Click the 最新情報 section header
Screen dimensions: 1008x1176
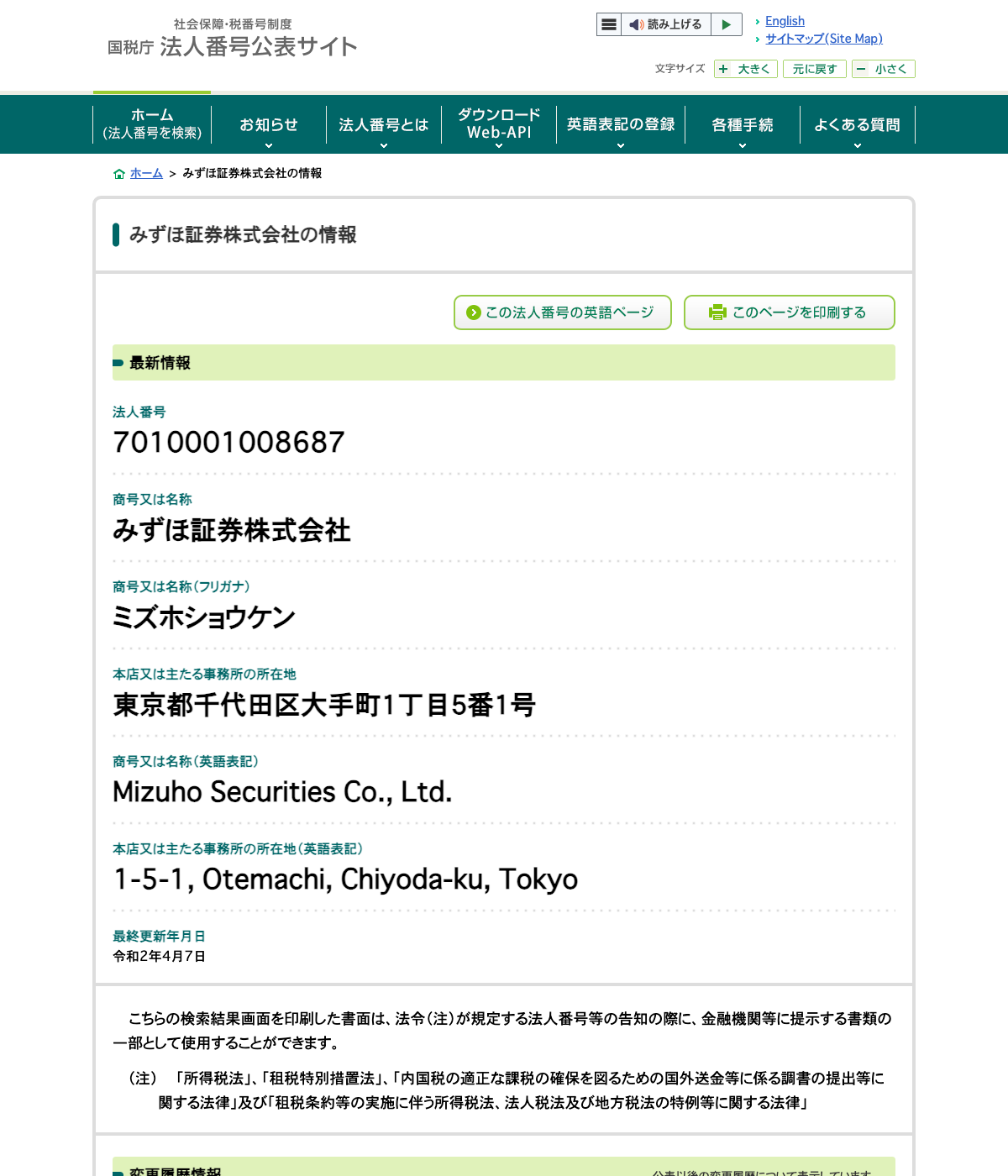504,363
